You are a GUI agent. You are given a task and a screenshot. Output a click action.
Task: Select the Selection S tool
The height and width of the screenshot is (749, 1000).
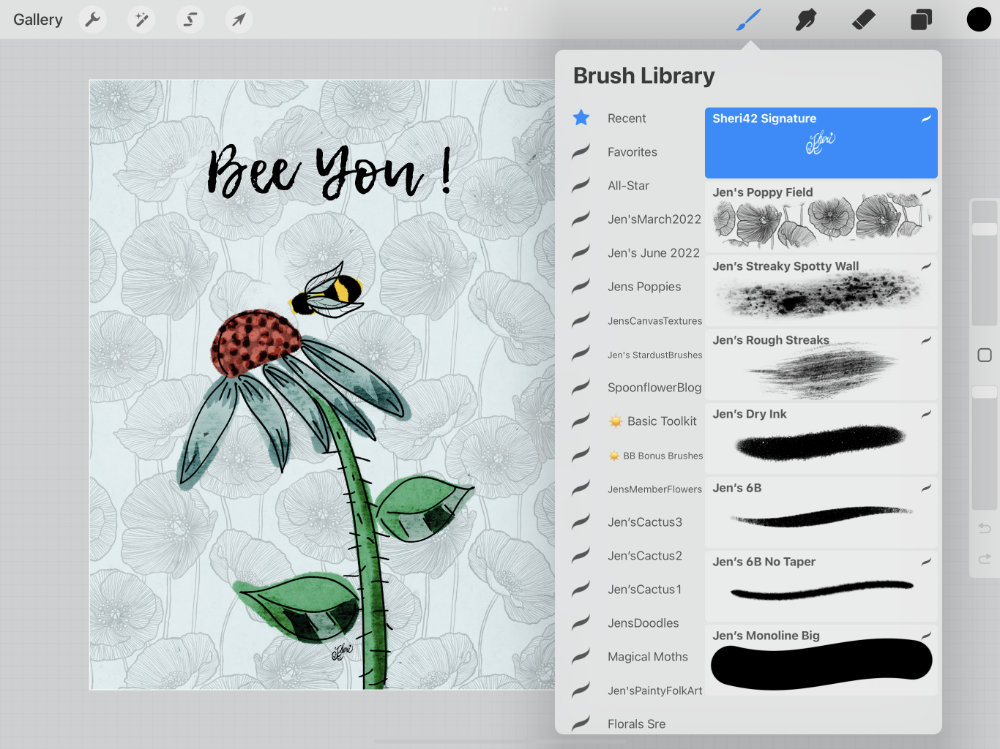point(190,20)
